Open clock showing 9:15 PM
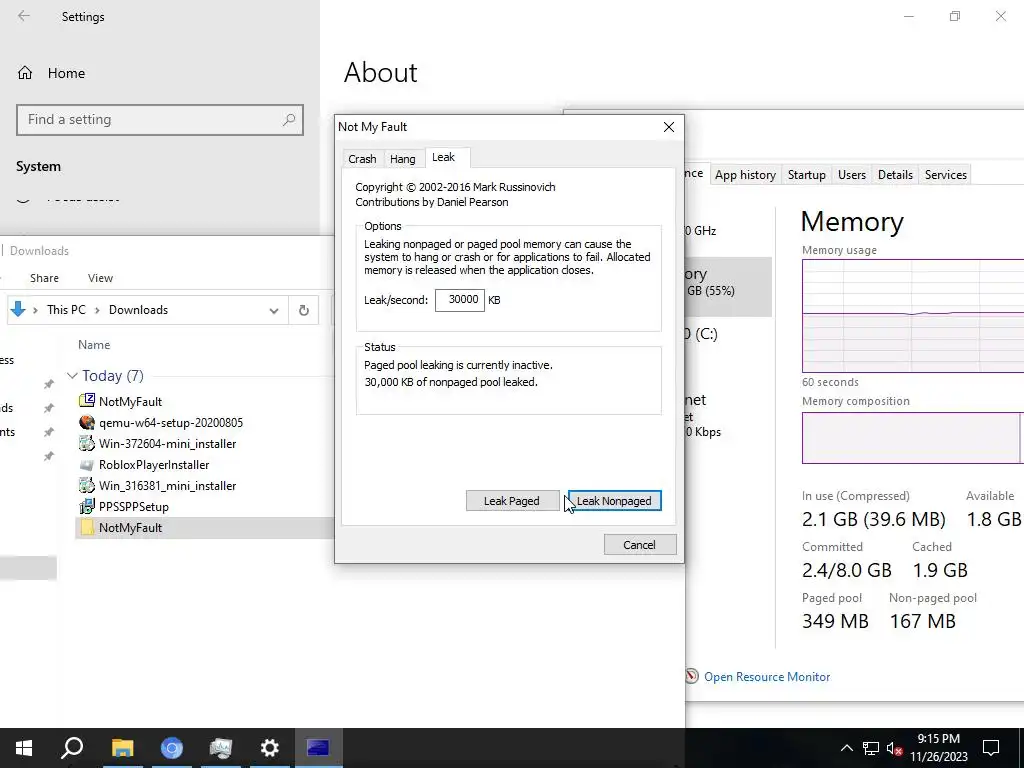Viewport: 1024px width, 768px height. click(x=938, y=748)
